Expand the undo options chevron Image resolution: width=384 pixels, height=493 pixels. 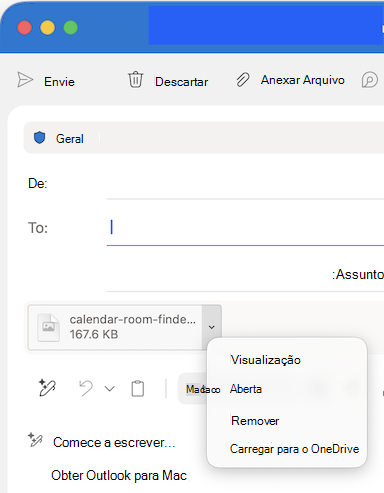click(x=110, y=389)
